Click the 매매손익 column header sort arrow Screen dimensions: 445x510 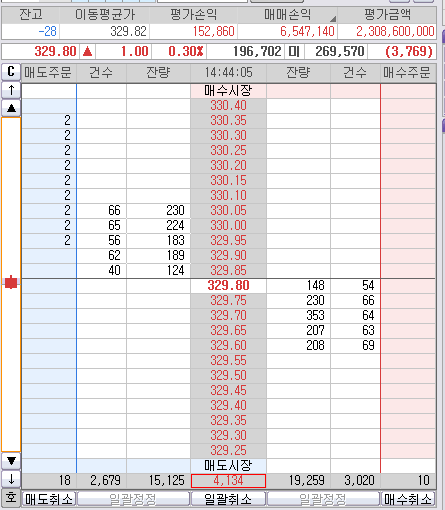click(x=333, y=19)
